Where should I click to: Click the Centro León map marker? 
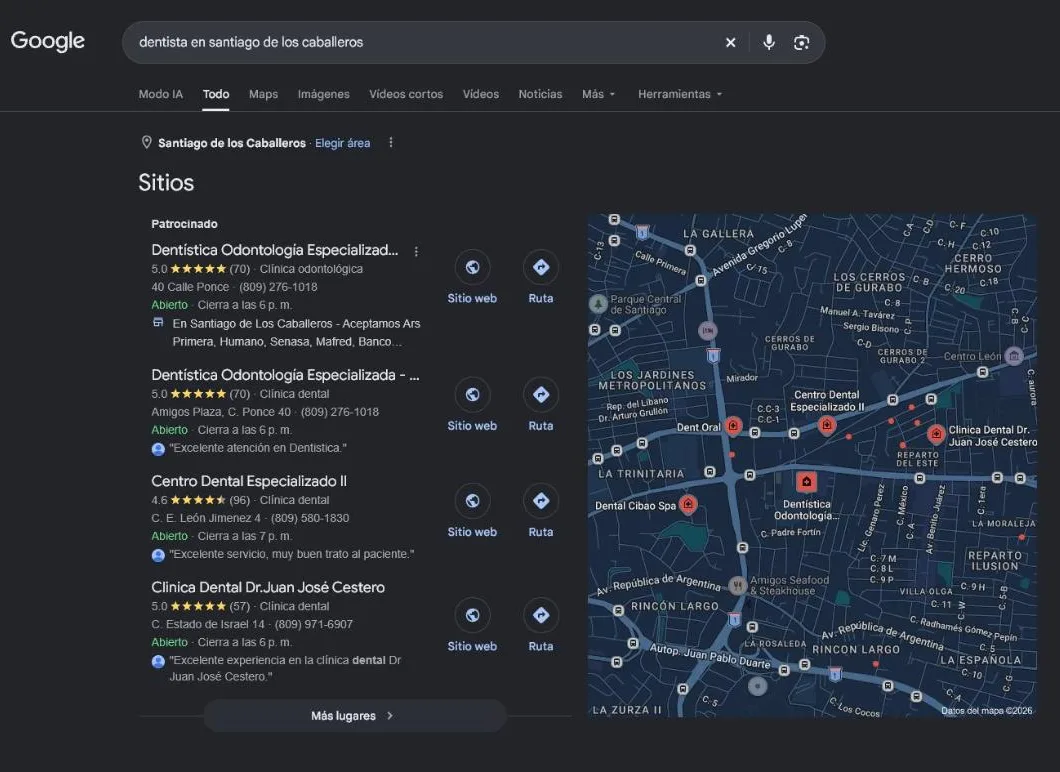click(1013, 356)
